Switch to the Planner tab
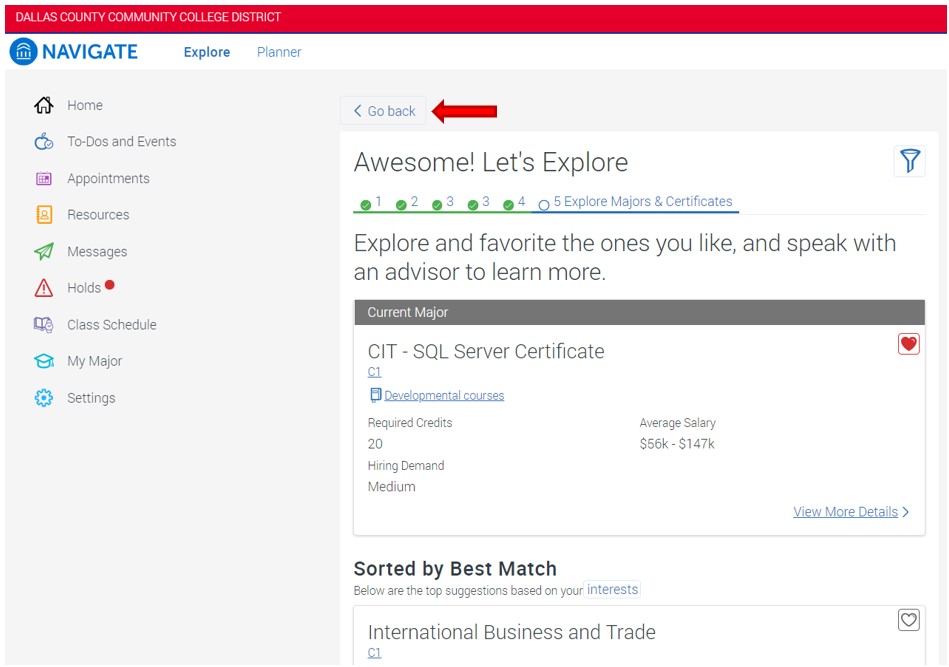This screenshot has height=667, width=949. coord(279,52)
